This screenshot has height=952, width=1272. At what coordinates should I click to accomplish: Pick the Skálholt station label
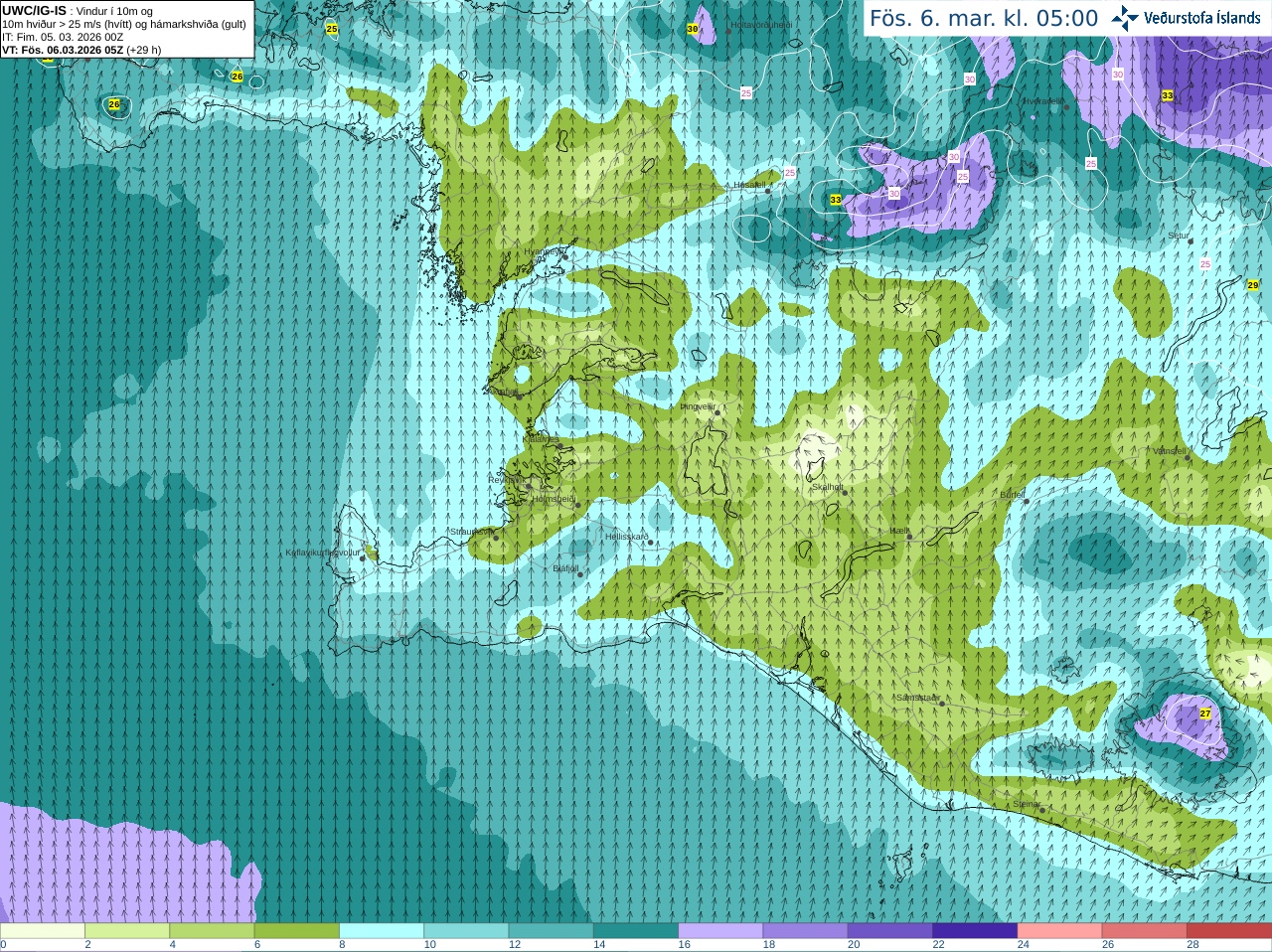pos(828,487)
